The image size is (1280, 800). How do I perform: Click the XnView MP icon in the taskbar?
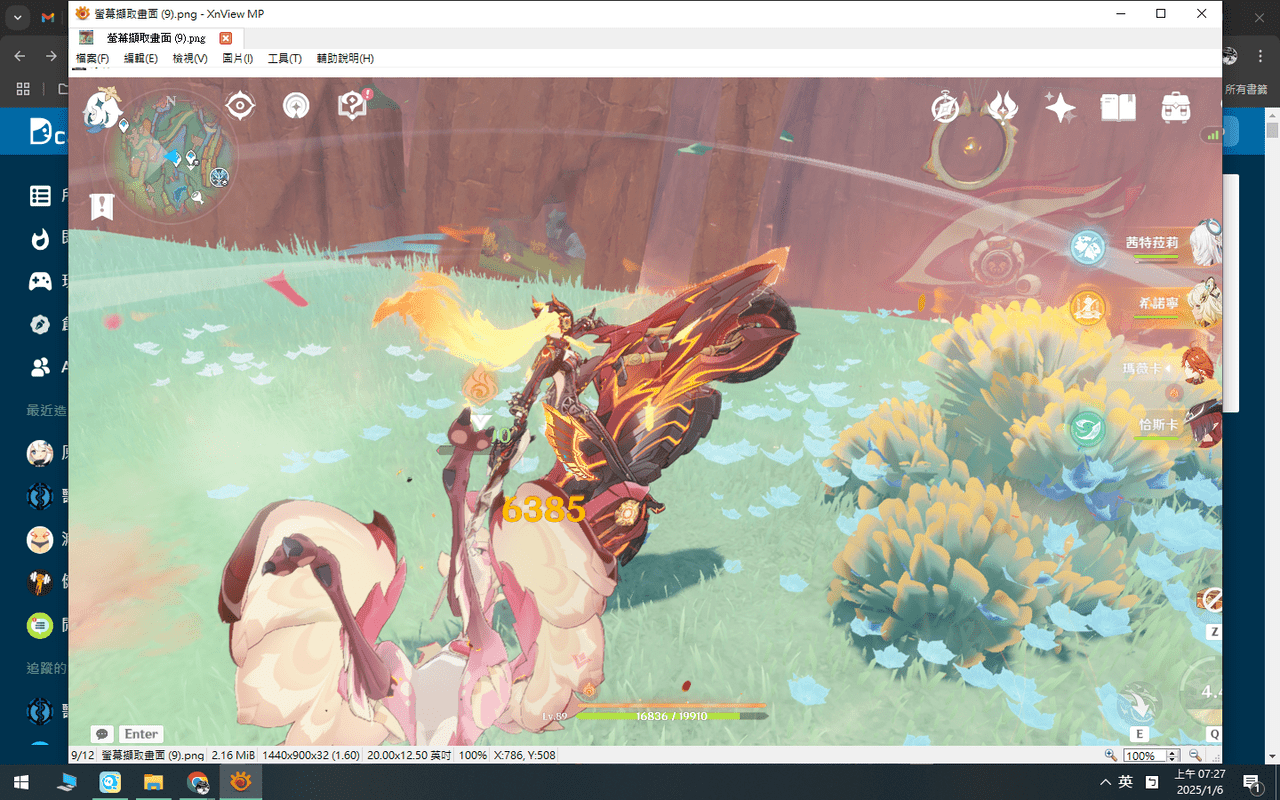pos(241,781)
